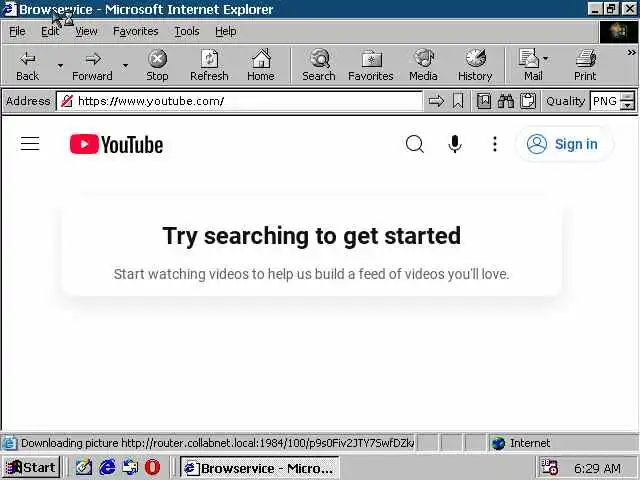Open YouTube settings three-dot menu
The image size is (640, 480).
click(495, 144)
